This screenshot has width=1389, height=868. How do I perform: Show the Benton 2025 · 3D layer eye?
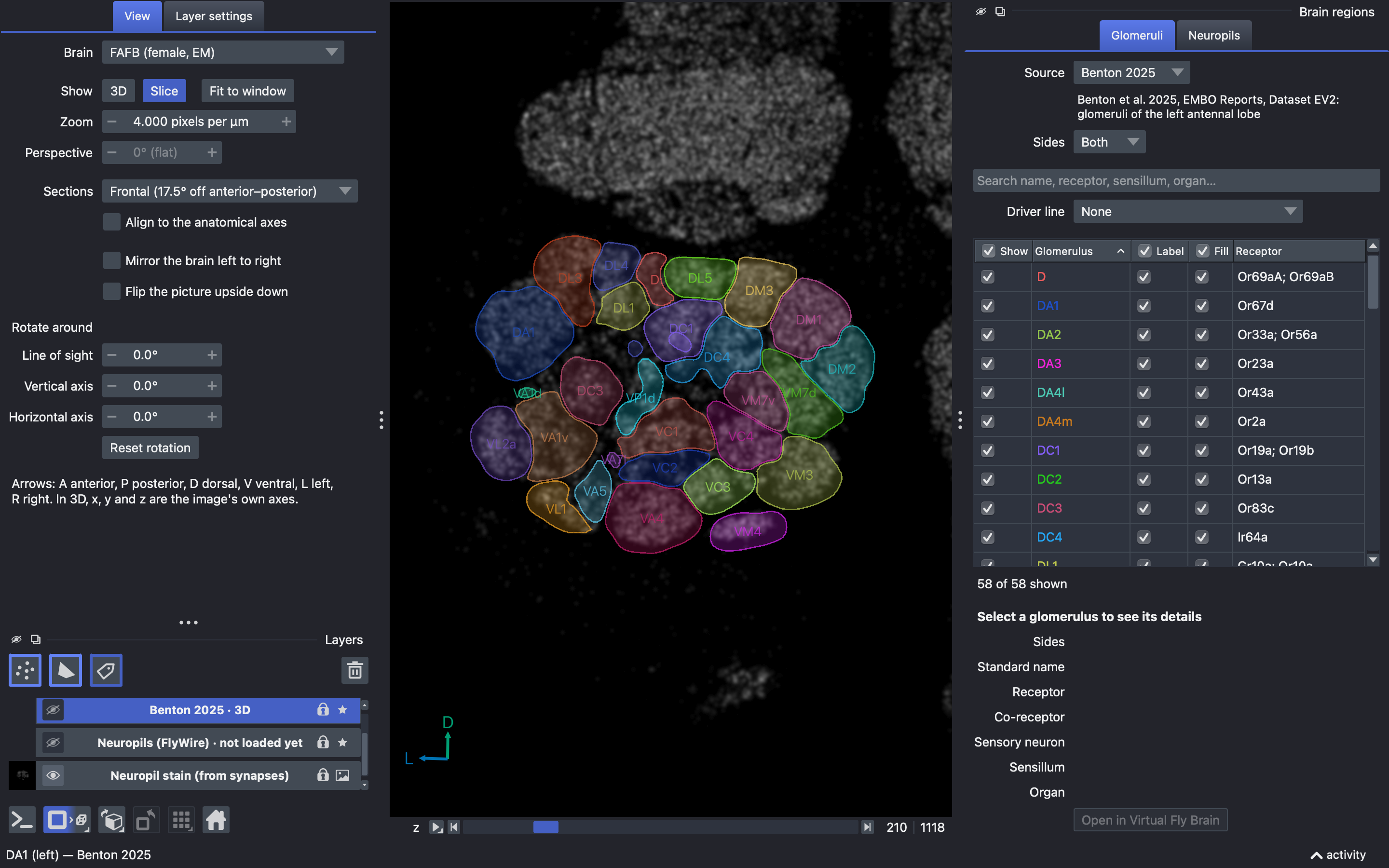(54, 709)
